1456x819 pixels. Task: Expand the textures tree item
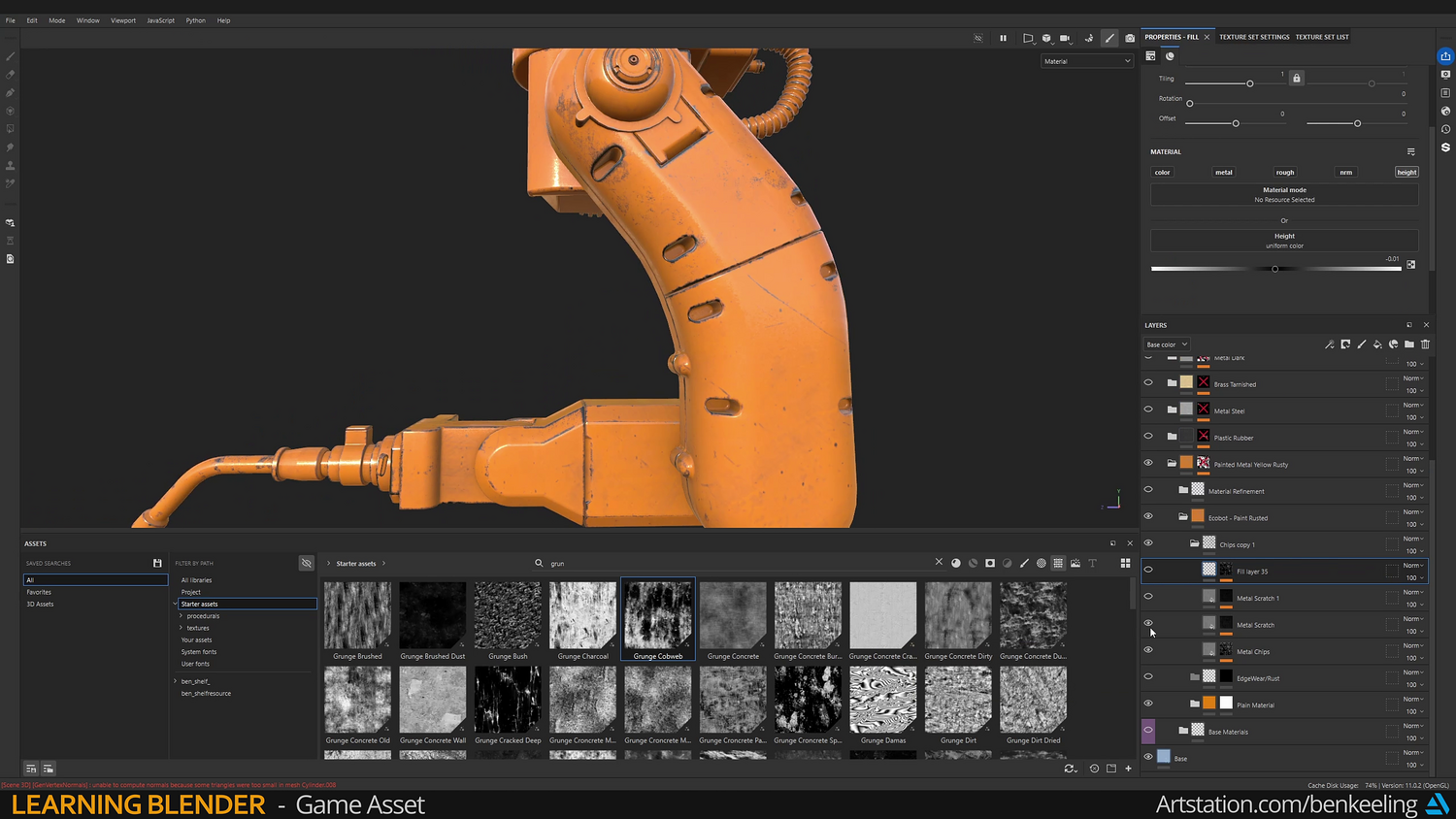point(181,628)
